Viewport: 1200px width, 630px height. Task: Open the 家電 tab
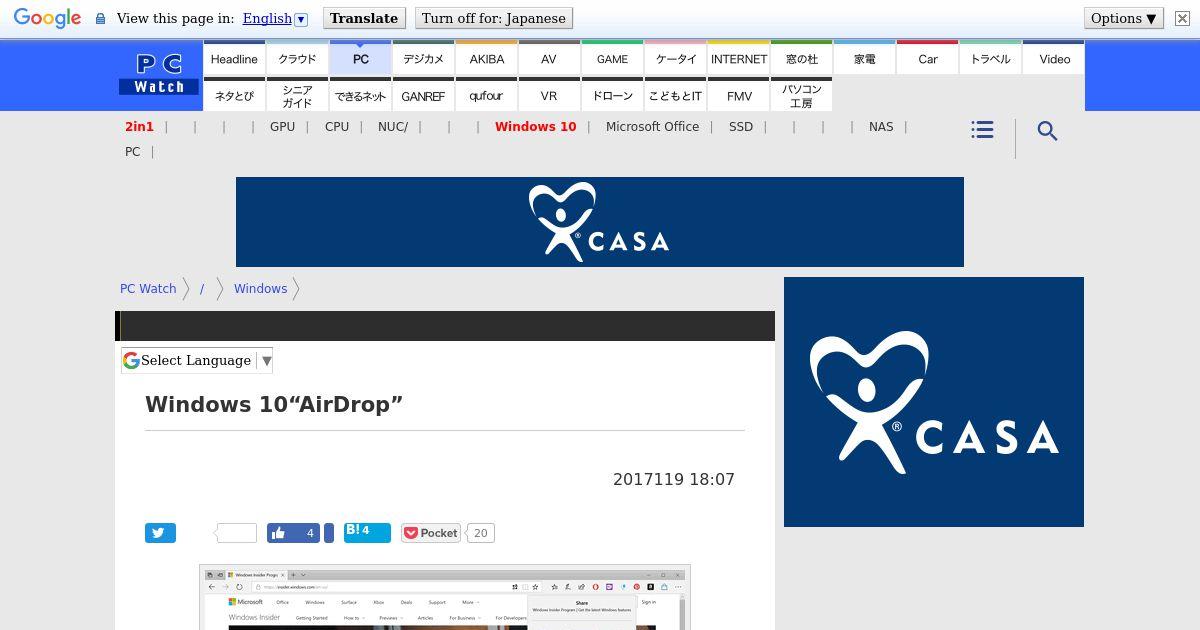coord(864,59)
